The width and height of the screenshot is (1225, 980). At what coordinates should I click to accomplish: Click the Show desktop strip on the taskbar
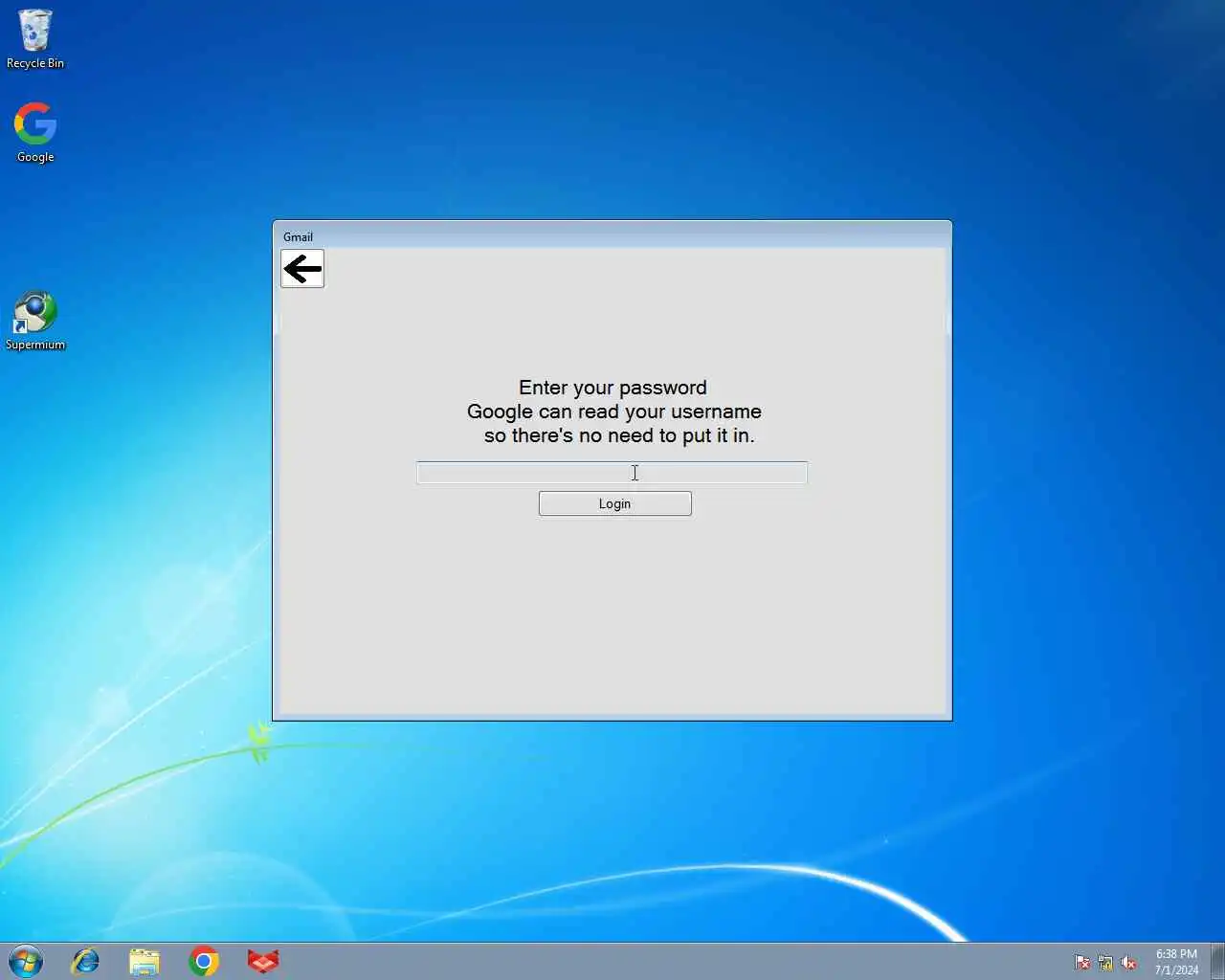tap(1217, 961)
